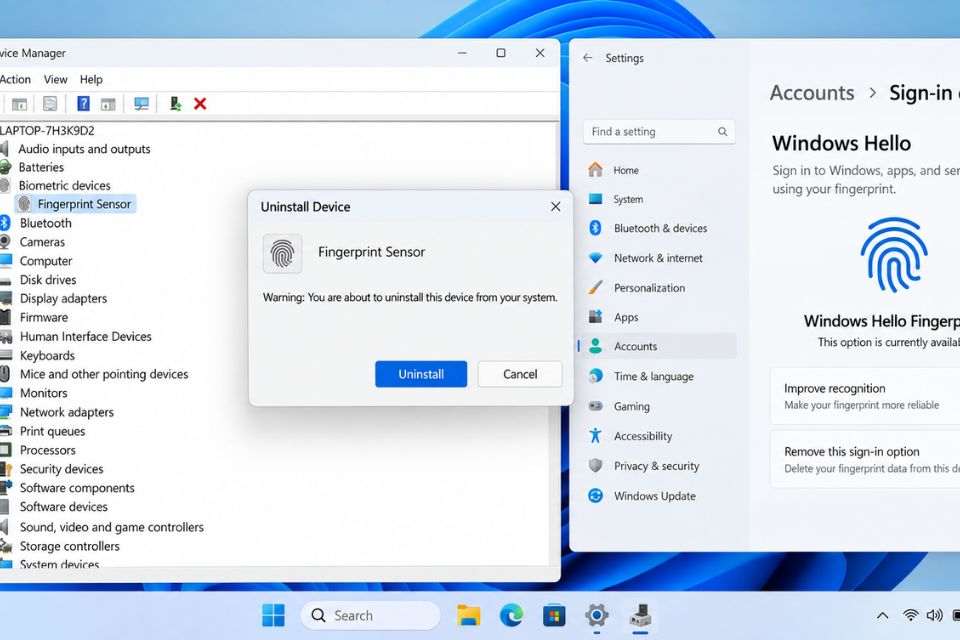This screenshot has width=960, height=640.
Task: Show hidden icons via tray chevron
Action: point(882,616)
